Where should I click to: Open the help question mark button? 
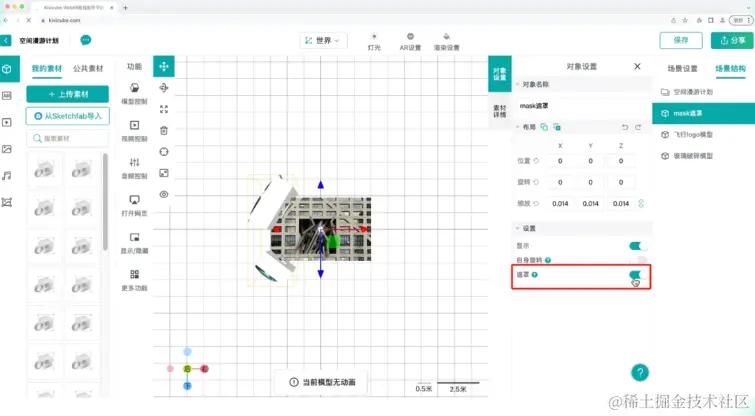point(640,372)
